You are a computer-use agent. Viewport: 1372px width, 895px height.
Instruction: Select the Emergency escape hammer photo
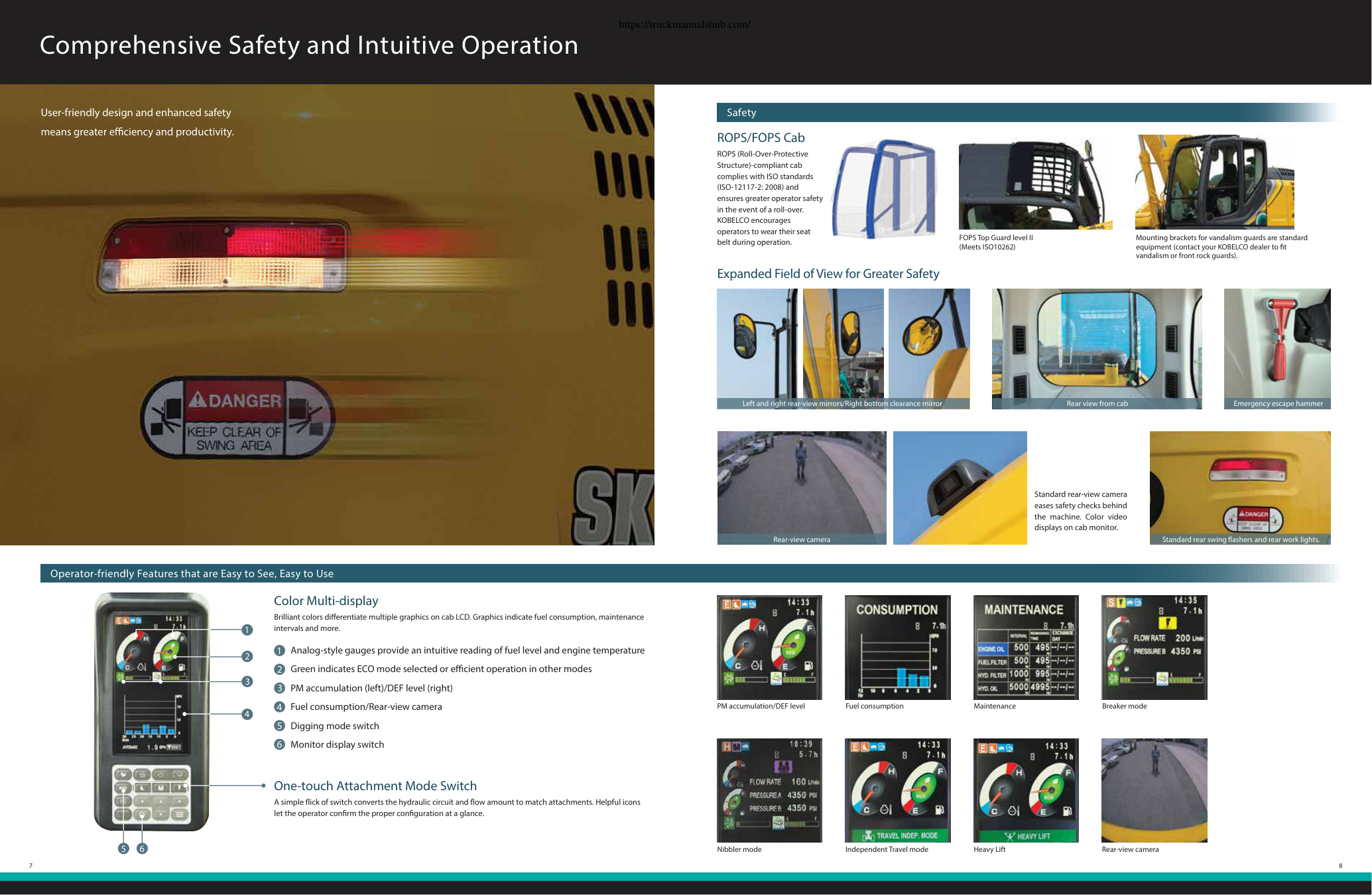click(x=1277, y=348)
